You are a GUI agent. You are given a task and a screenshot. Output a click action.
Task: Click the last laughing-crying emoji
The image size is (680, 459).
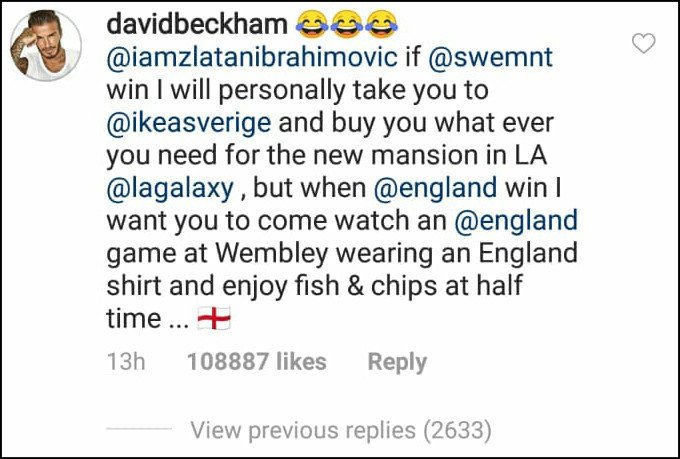(381, 25)
